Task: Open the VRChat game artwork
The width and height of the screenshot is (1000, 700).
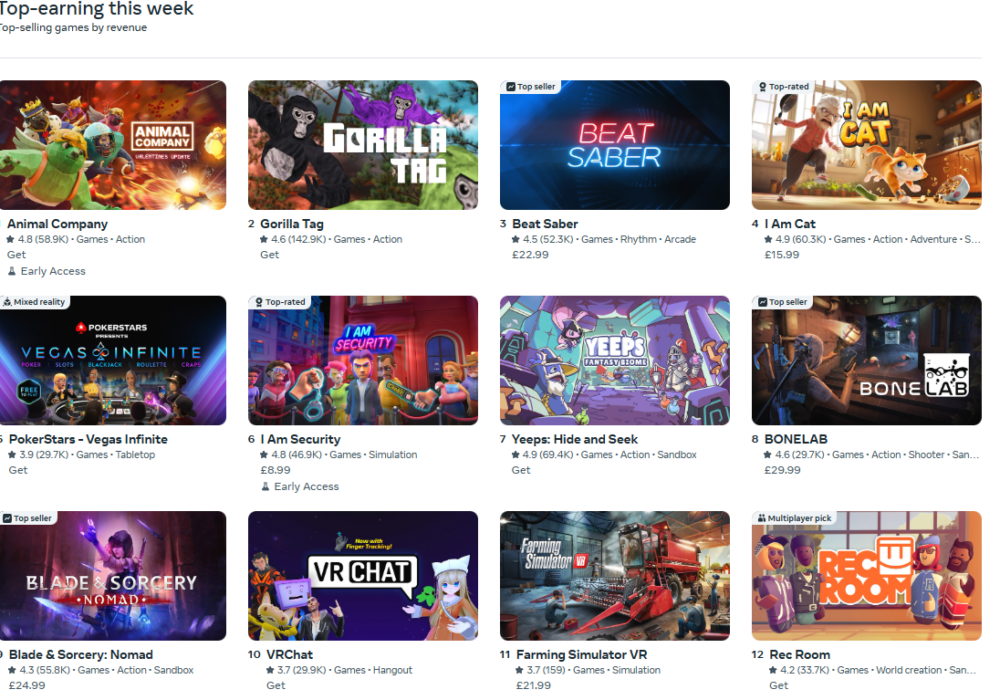Action: [363, 576]
